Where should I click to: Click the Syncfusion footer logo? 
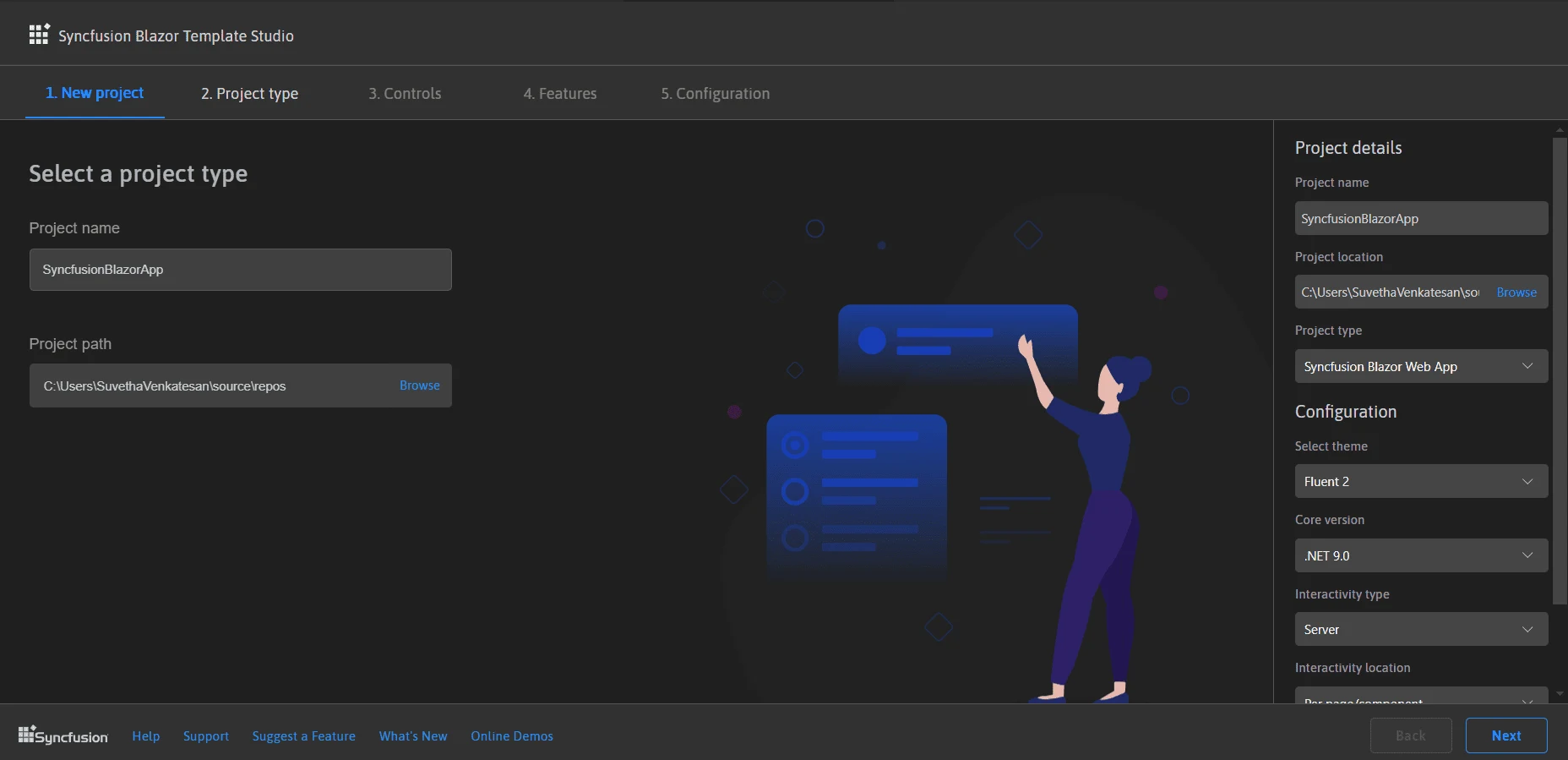tap(63, 735)
